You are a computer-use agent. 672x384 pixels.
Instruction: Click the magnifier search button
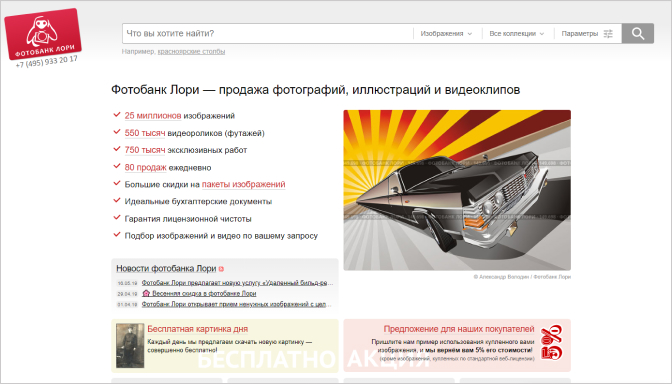638,33
